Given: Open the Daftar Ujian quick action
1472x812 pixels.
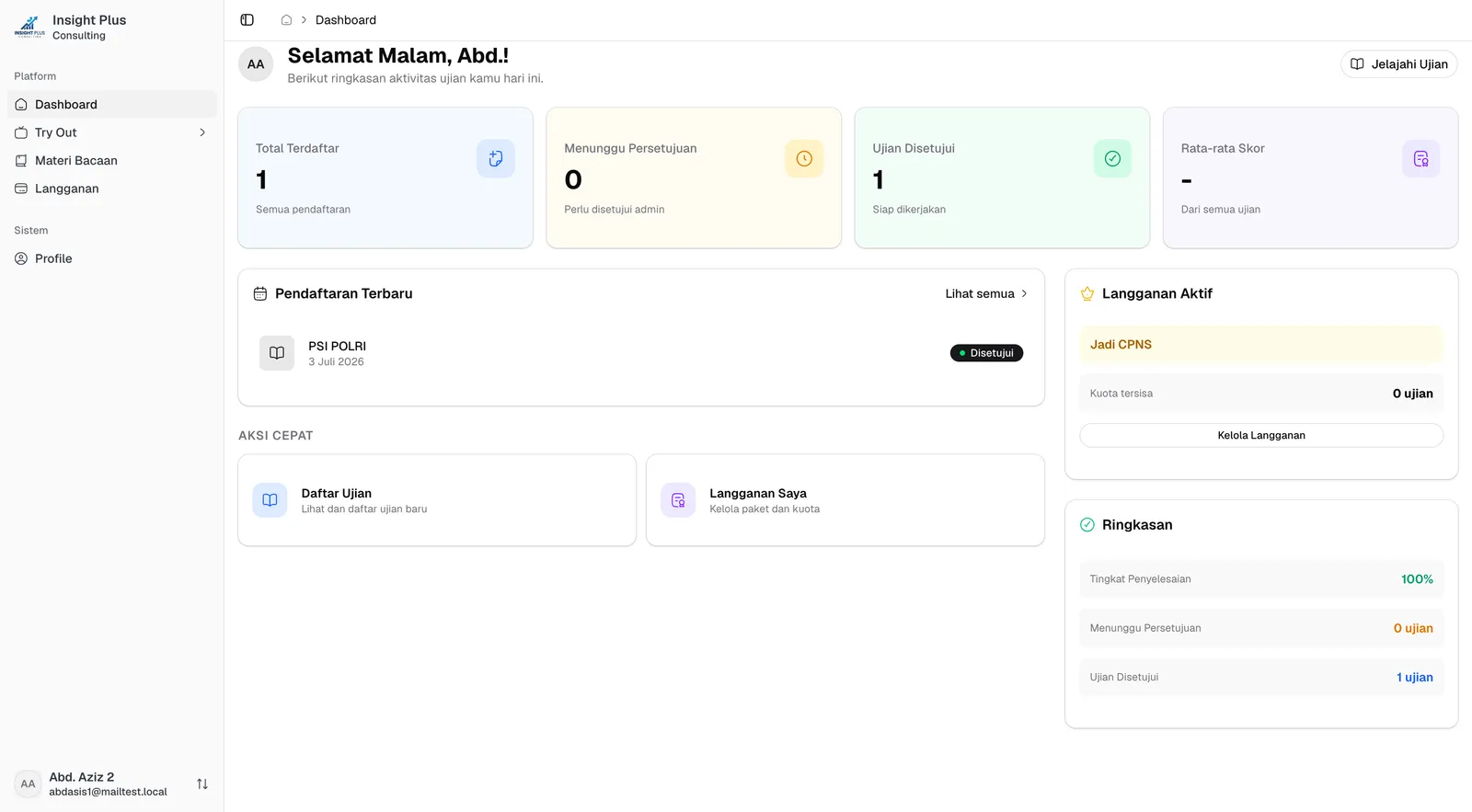Looking at the screenshot, I should (437, 500).
